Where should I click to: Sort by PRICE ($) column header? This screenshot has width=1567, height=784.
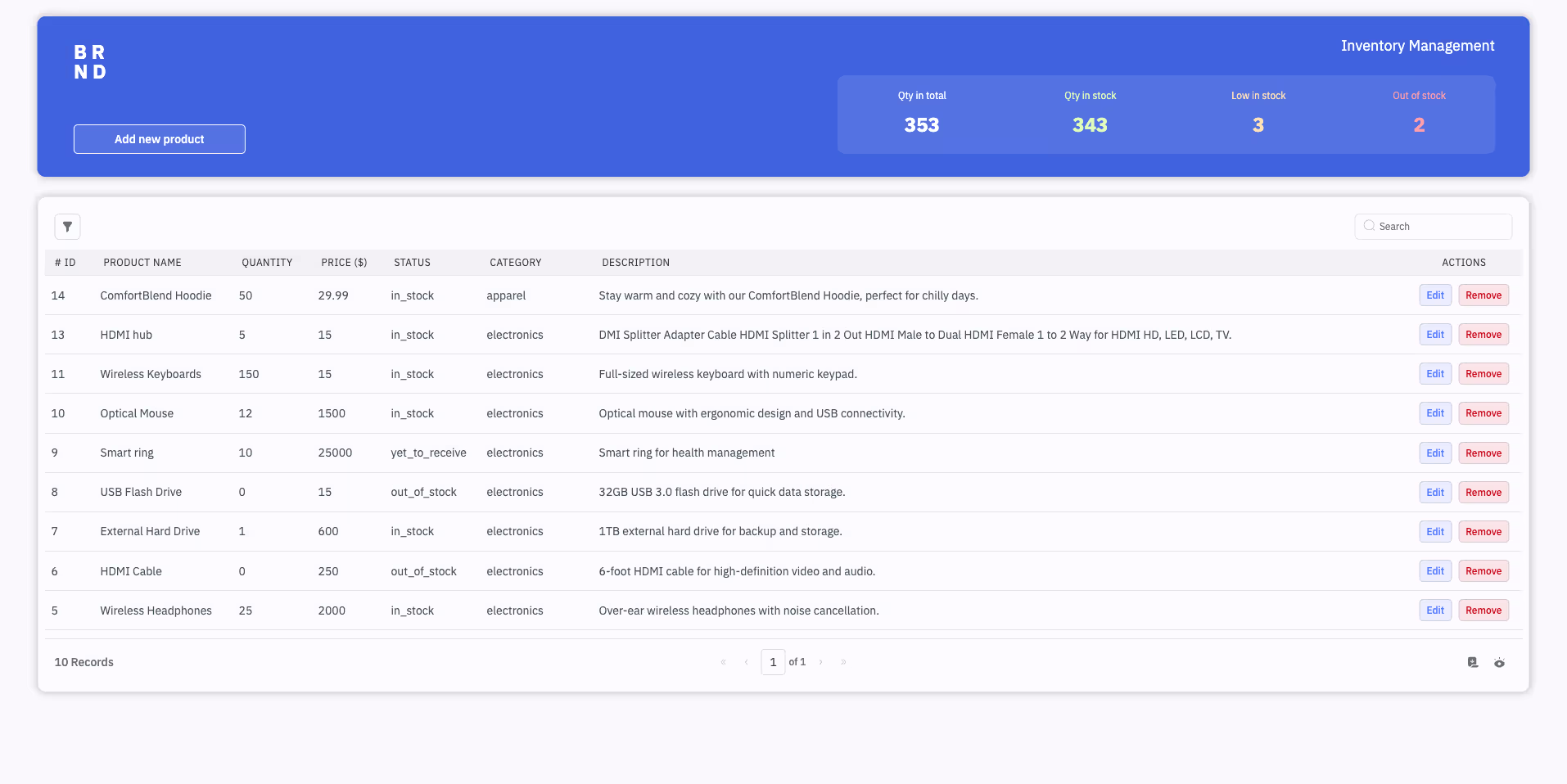coord(344,263)
